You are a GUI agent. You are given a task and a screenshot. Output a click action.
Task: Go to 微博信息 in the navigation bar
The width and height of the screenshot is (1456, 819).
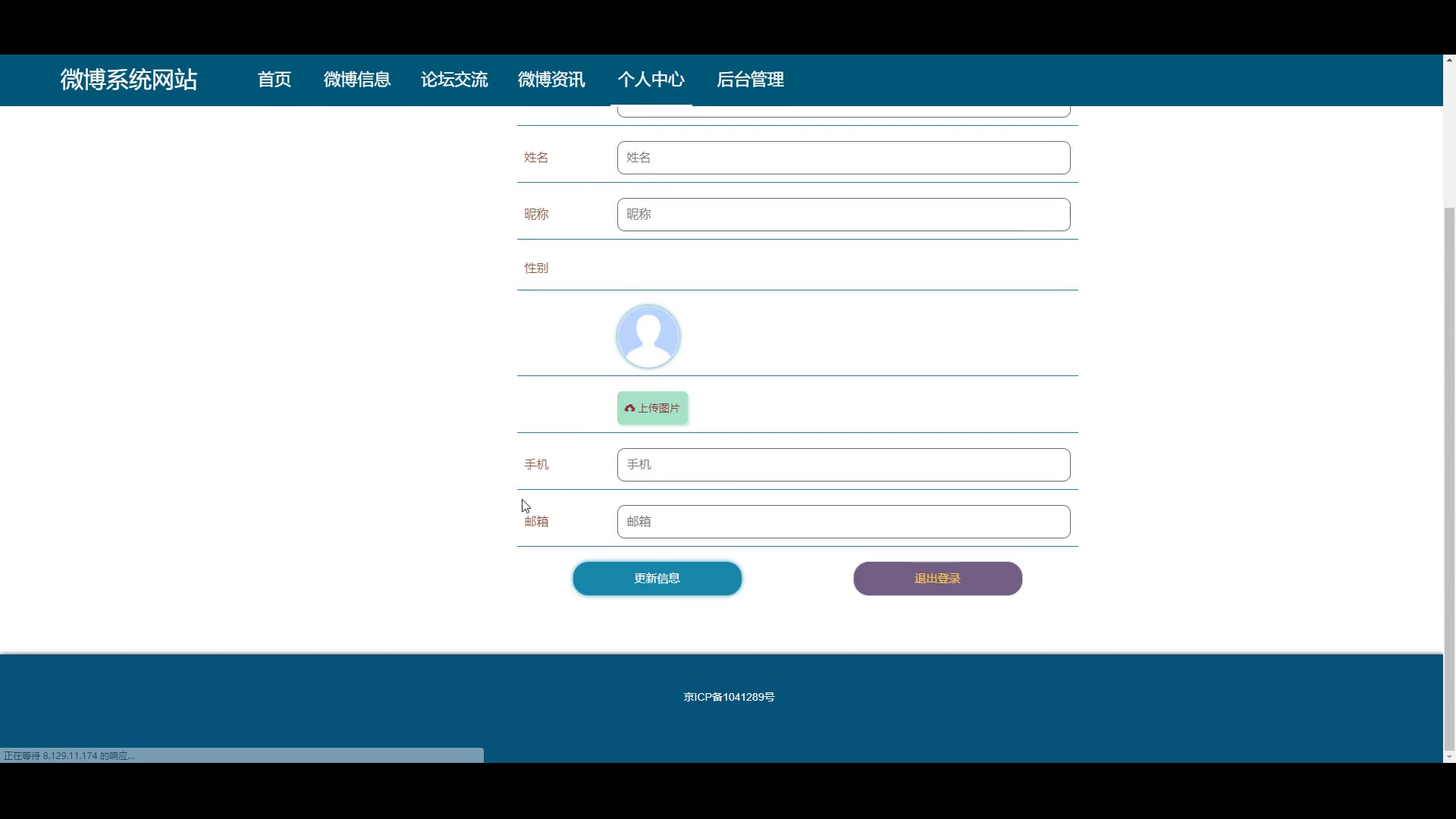click(x=356, y=80)
